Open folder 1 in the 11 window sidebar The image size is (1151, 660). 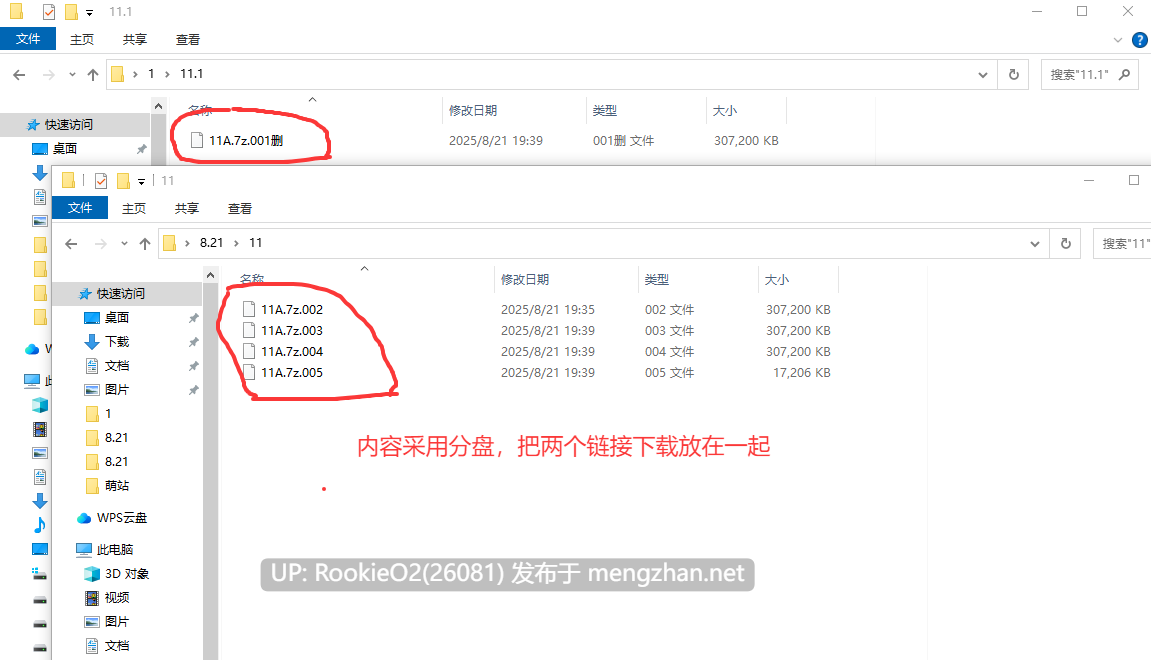point(108,413)
